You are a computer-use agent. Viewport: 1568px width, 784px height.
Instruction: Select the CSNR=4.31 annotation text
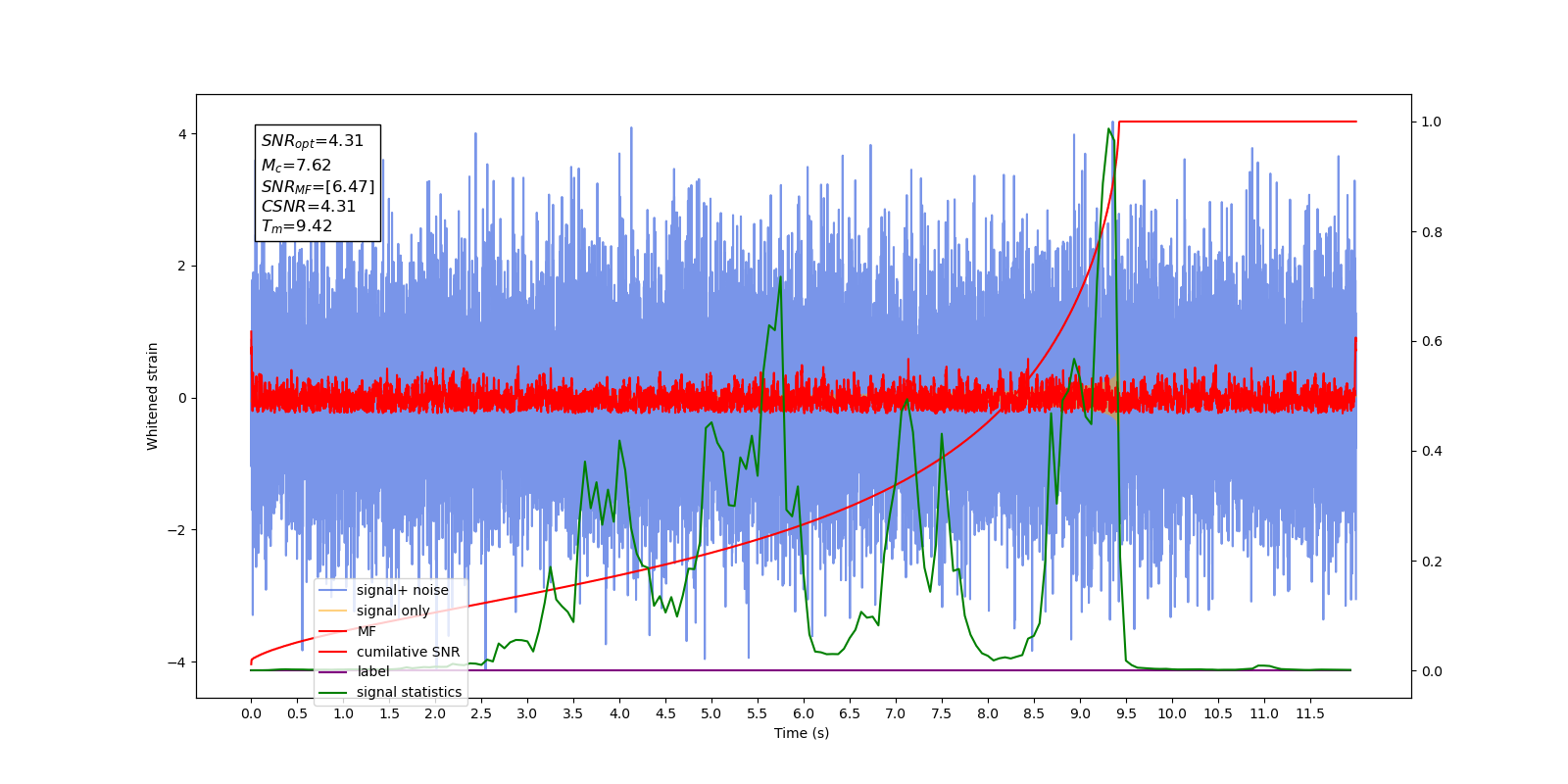(x=308, y=206)
